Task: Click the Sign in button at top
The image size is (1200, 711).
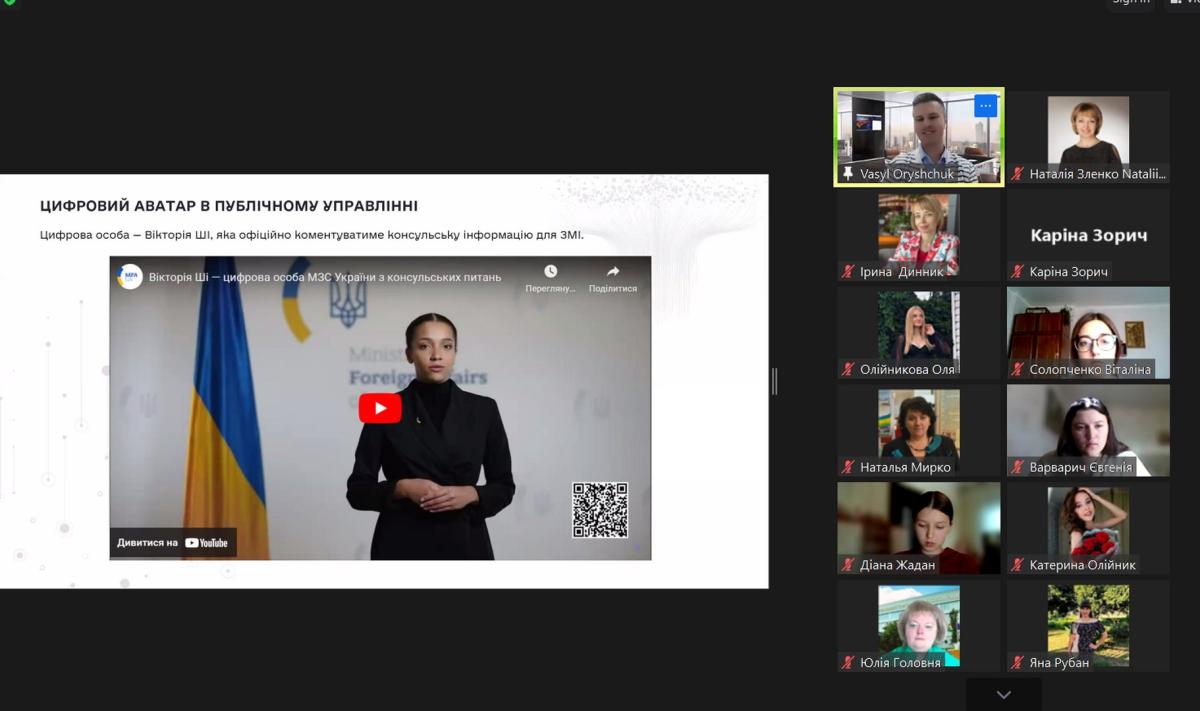Action: (1131, 2)
